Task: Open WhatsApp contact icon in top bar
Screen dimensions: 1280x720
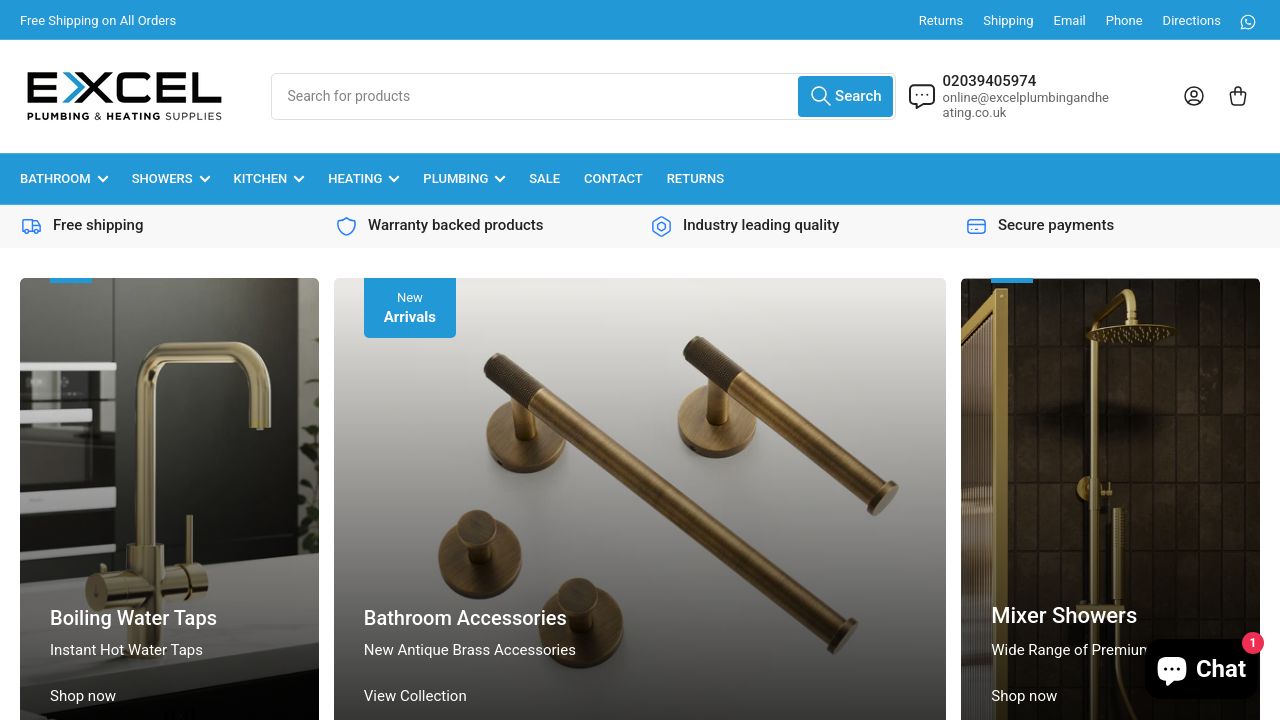Action: click(x=1248, y=21)
